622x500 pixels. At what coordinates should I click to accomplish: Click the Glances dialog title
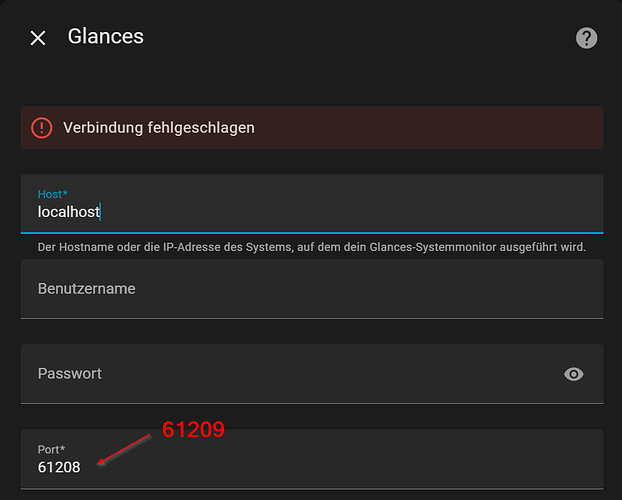[x=106, y=37]
